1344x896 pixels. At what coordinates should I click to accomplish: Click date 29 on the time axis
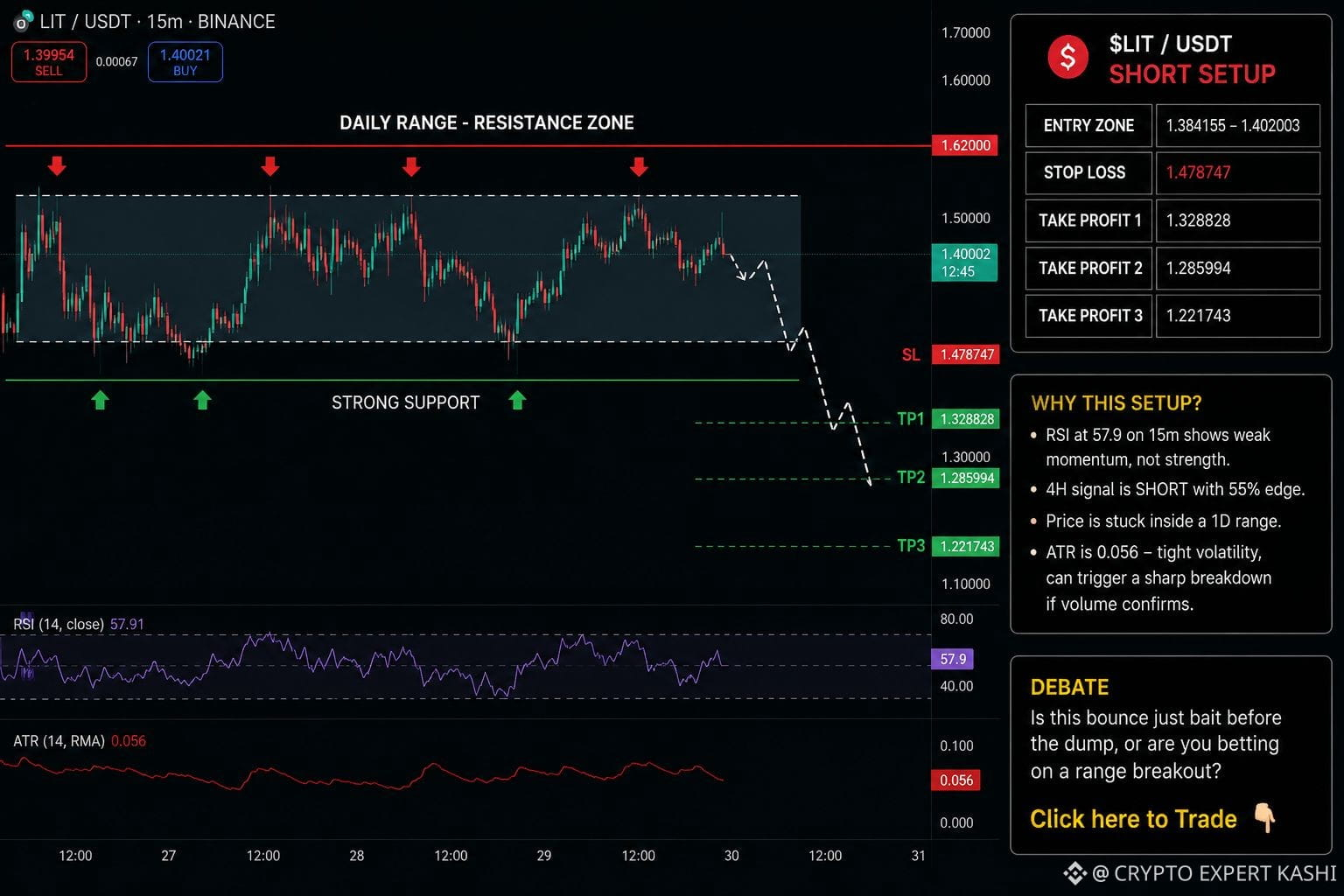(x=544, y=856)
